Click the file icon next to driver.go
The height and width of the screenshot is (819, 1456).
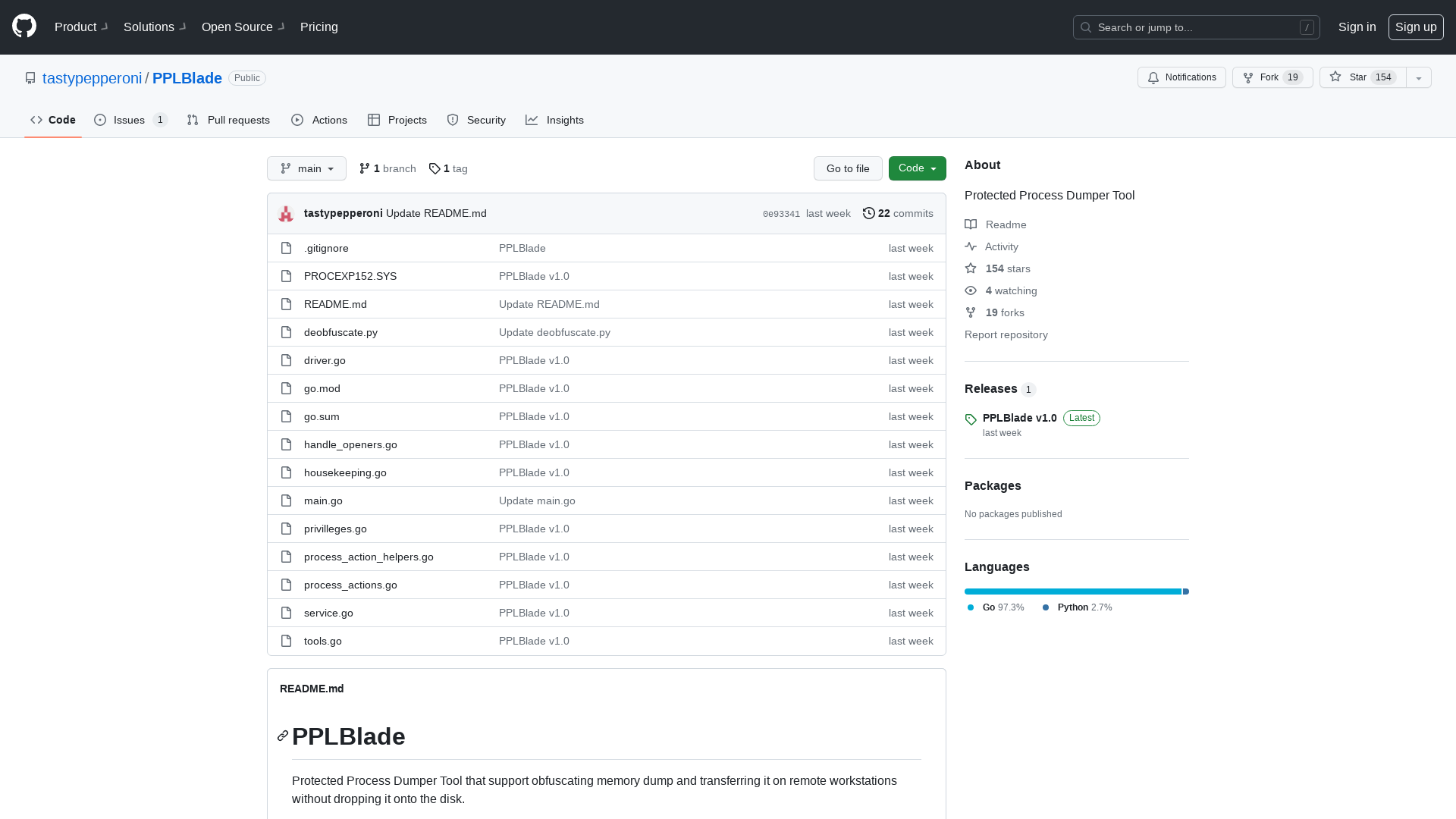286,361
